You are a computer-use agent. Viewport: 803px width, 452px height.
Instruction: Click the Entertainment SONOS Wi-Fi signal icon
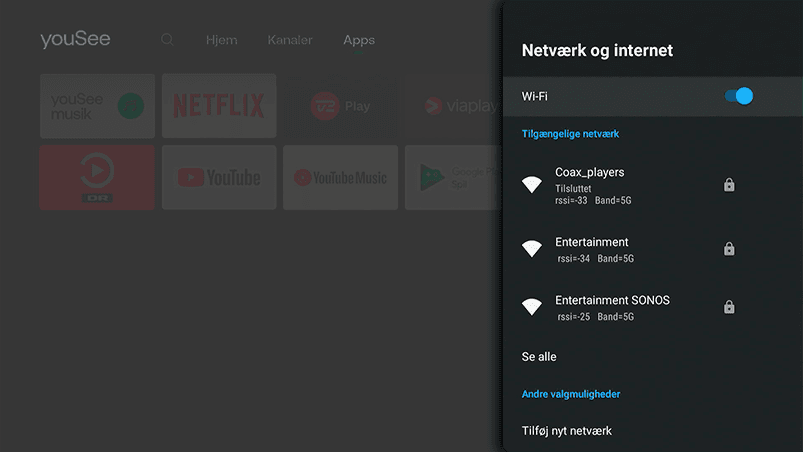(532, 307)
